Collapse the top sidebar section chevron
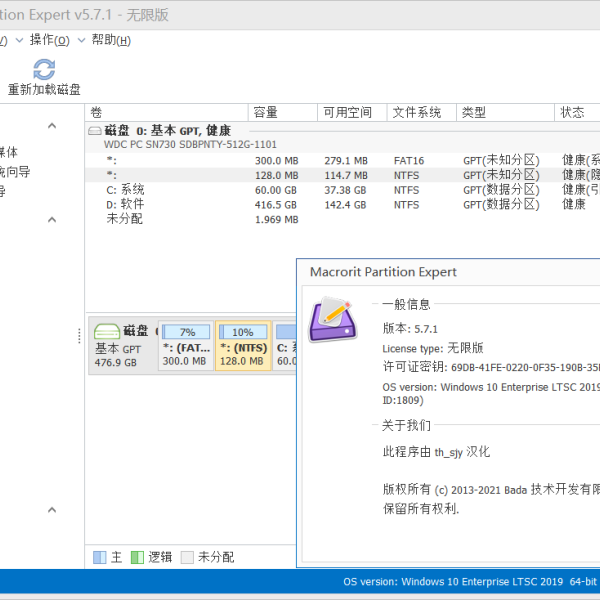Image resolution: width=600 pixels, height=600 pixels. (52, 126)
